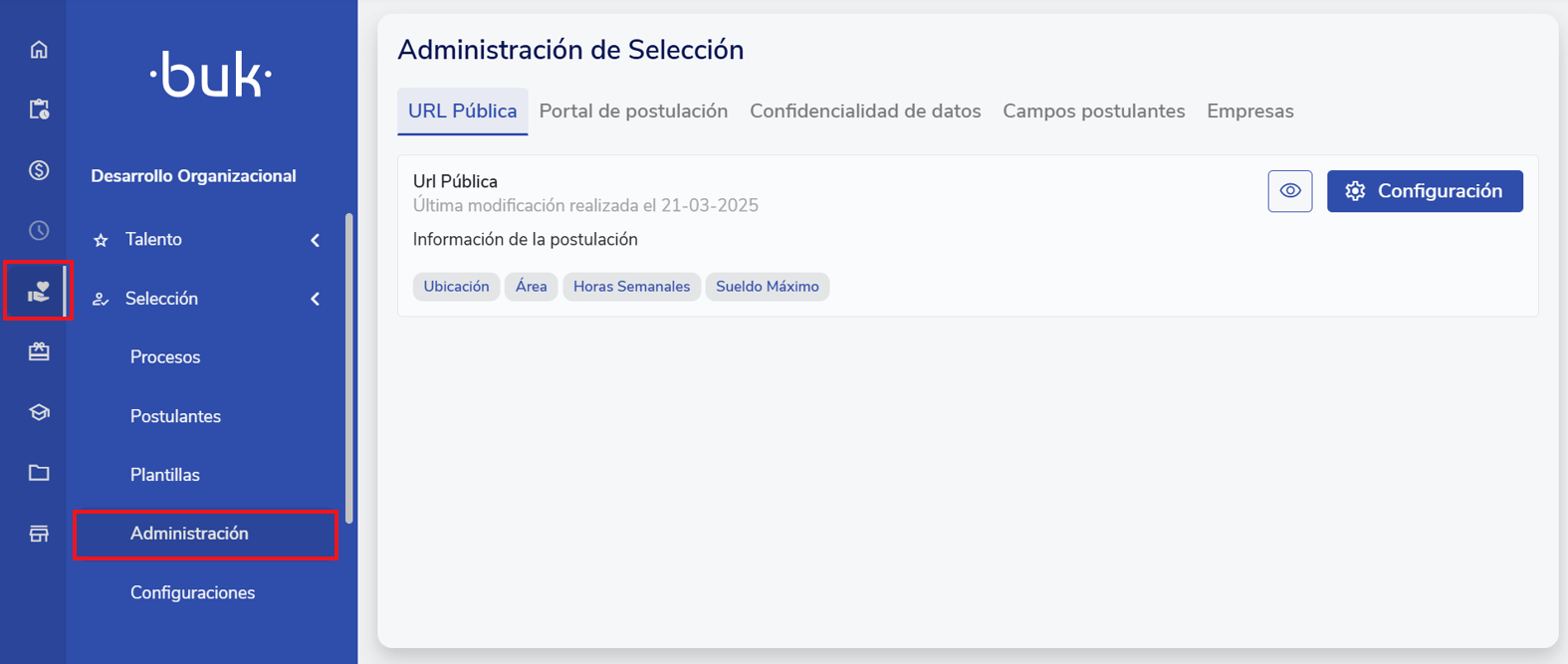
Task: Open the gift benefits icon
Action: pos(39,351)
